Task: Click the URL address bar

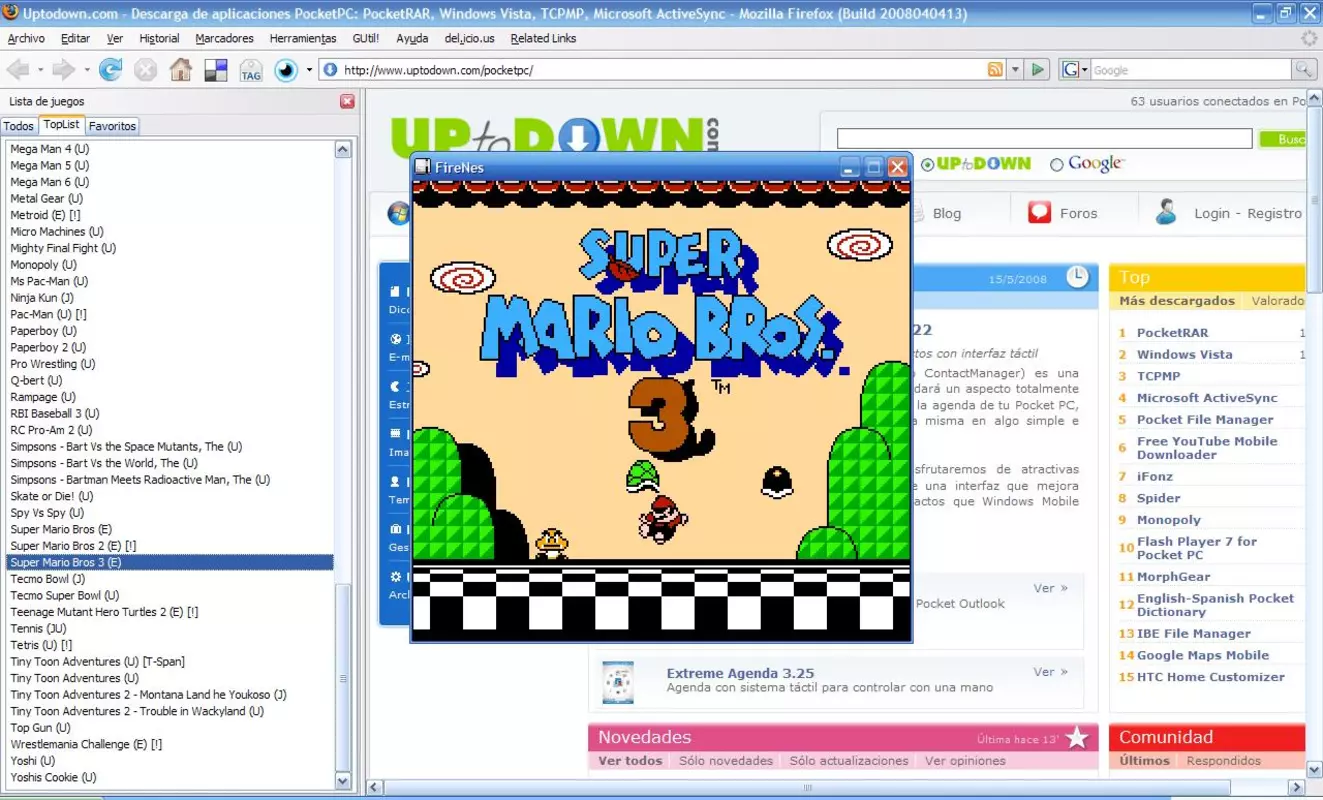Action: coord(662,70)
